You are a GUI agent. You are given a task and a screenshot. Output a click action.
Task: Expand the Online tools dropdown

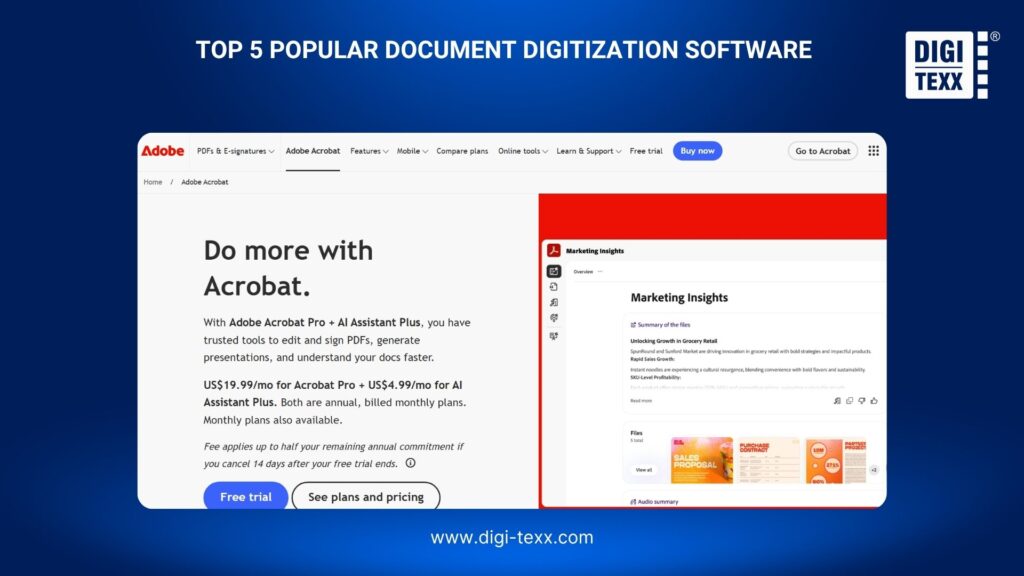523,151
